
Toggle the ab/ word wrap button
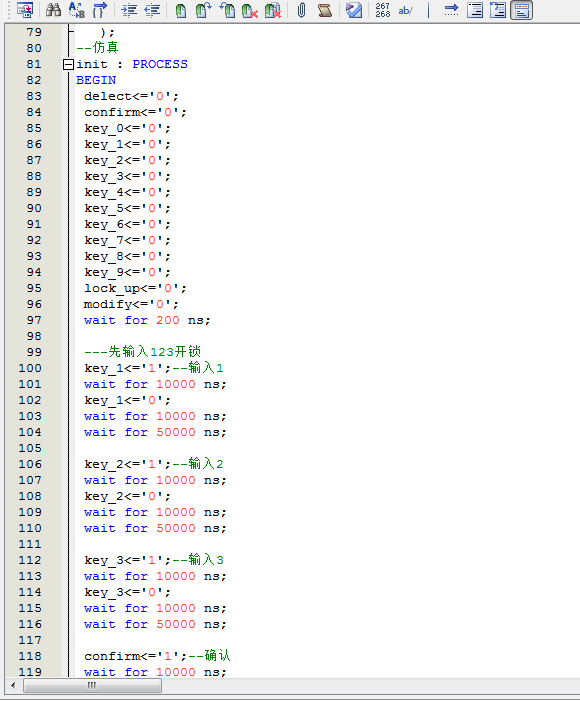(x=406, y=10)
